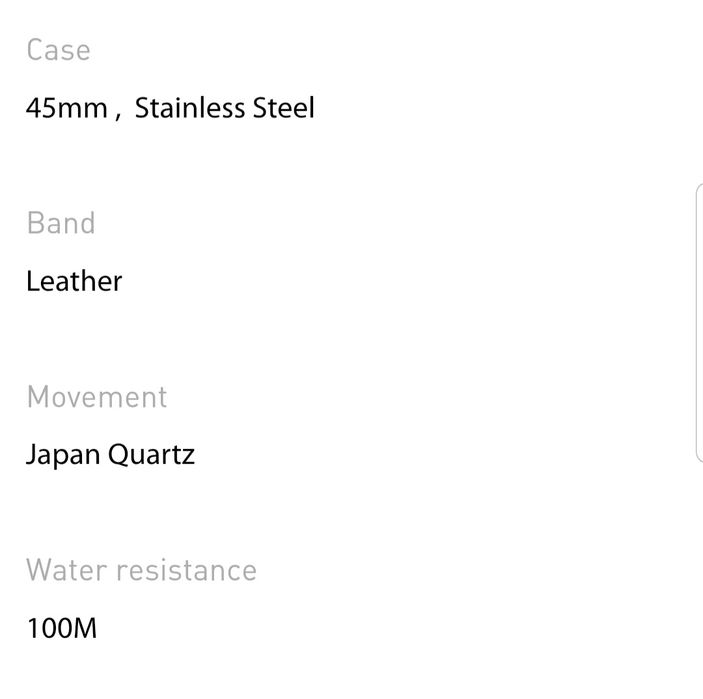Click the capital L in Leather
This screenshot has height=699, width=703.
pos(32,281)
